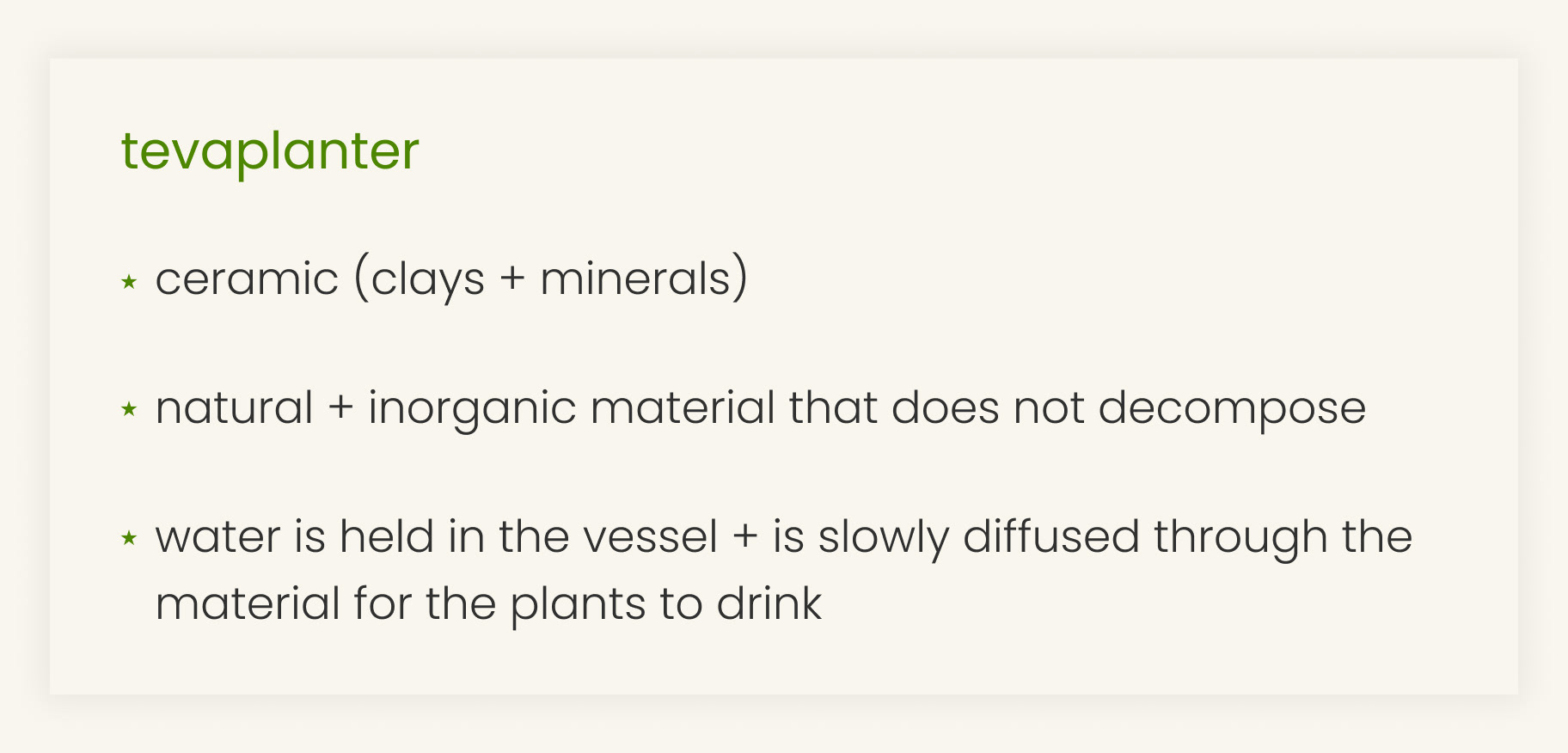1568x753 pixels.
Task: Click the star bullet beside natural + inorganic
Action: (x=129, y=409)
